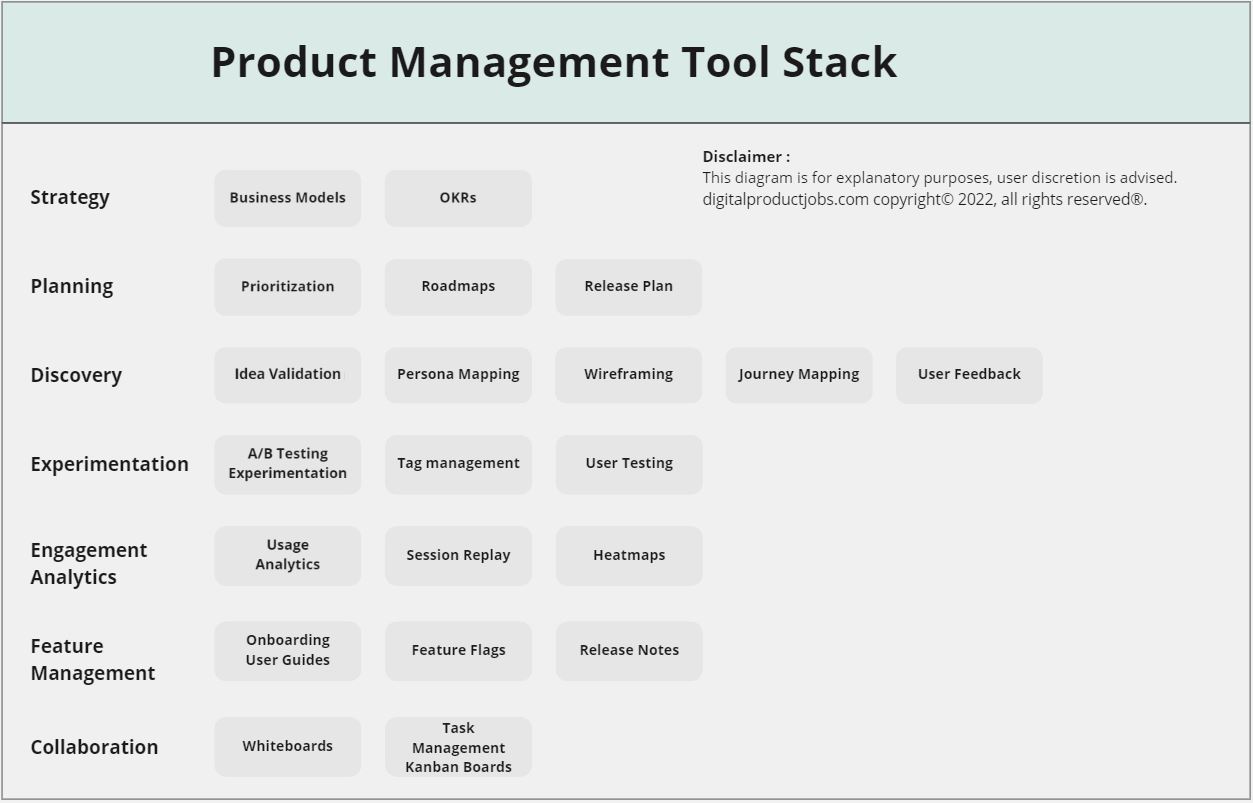Select the Feature Management row label
This screenshot has height=803, width=1253.
pyautogui.click(x=93, y=659)
